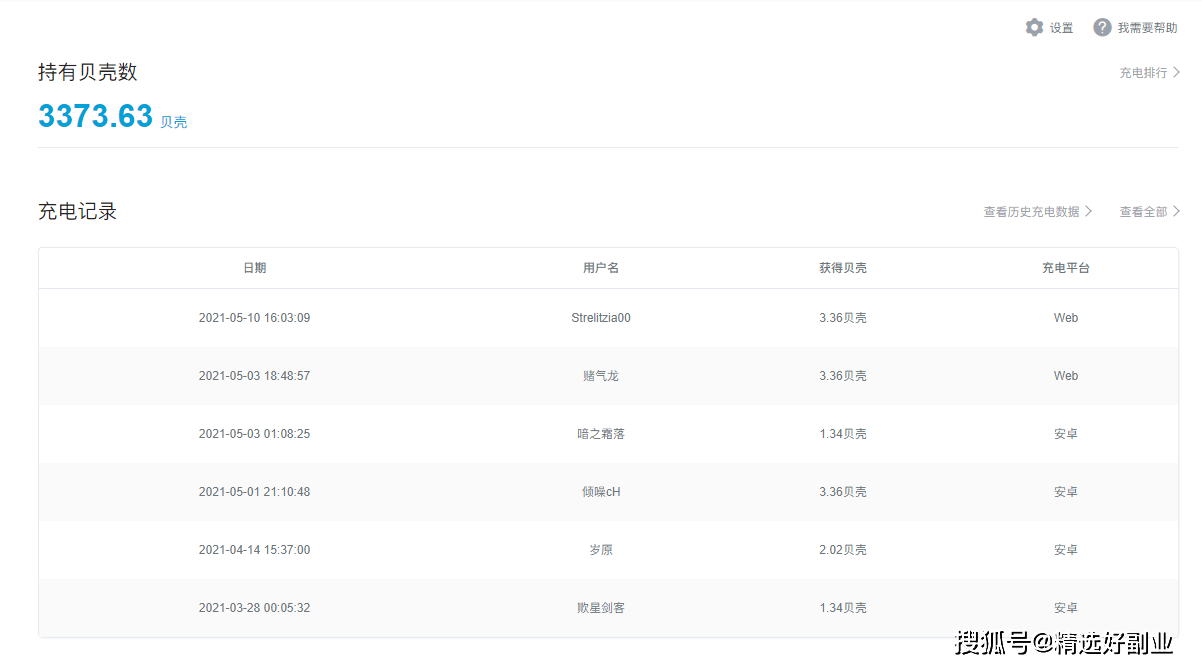Click username 暗之霜落 in records
This screenshot has height=669, width=1202.
(601, 434)
